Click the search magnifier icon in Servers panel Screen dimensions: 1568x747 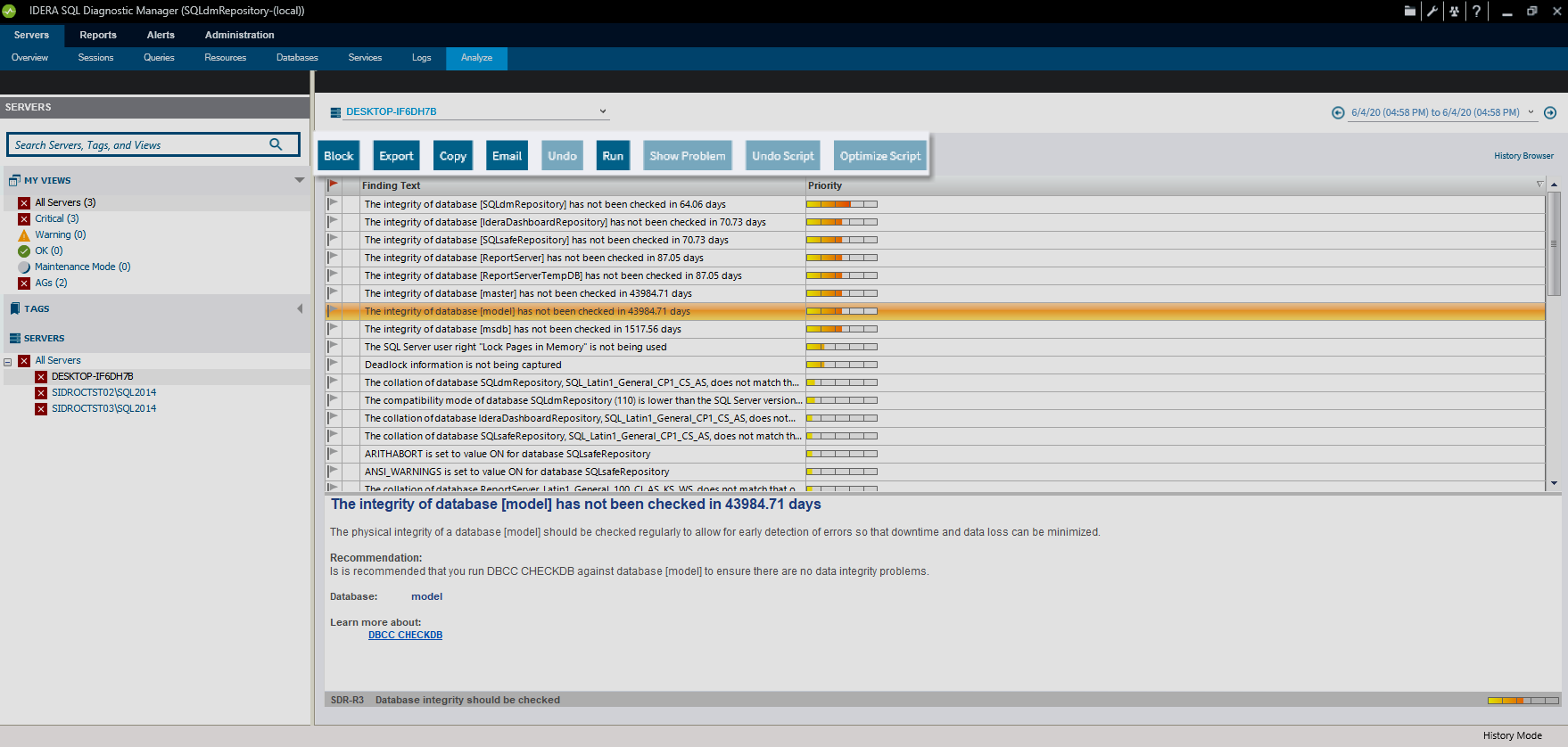[x=276, y=144]
